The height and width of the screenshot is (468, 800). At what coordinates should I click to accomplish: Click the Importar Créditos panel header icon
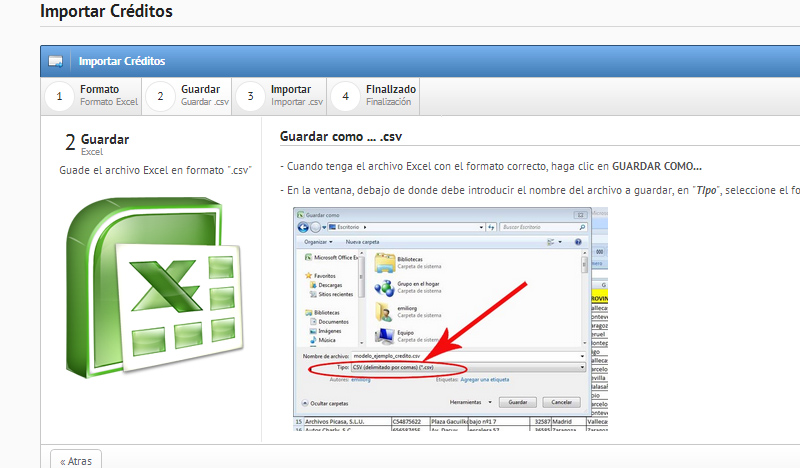tap(56, 61)
